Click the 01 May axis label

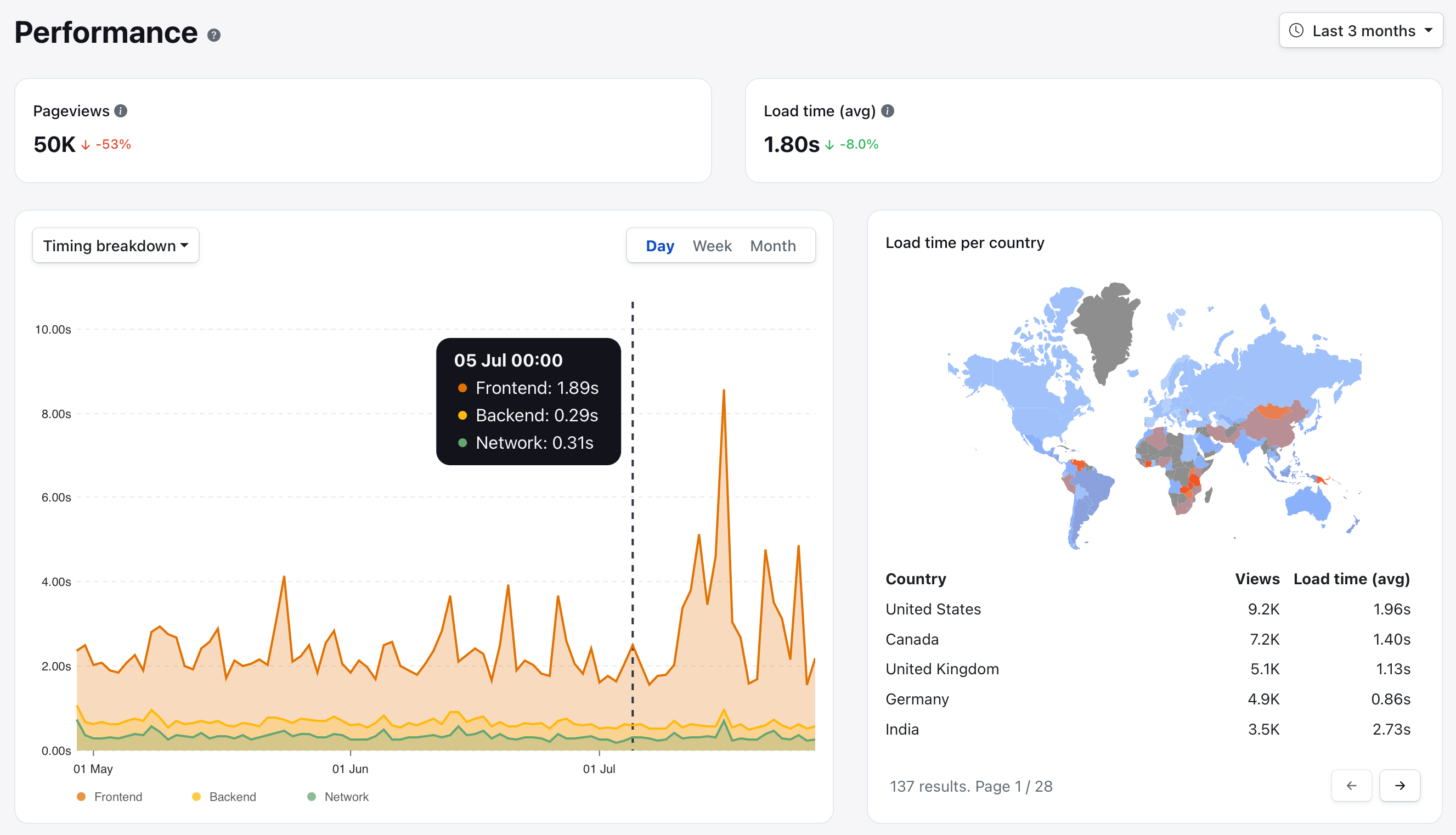(93, 769)
